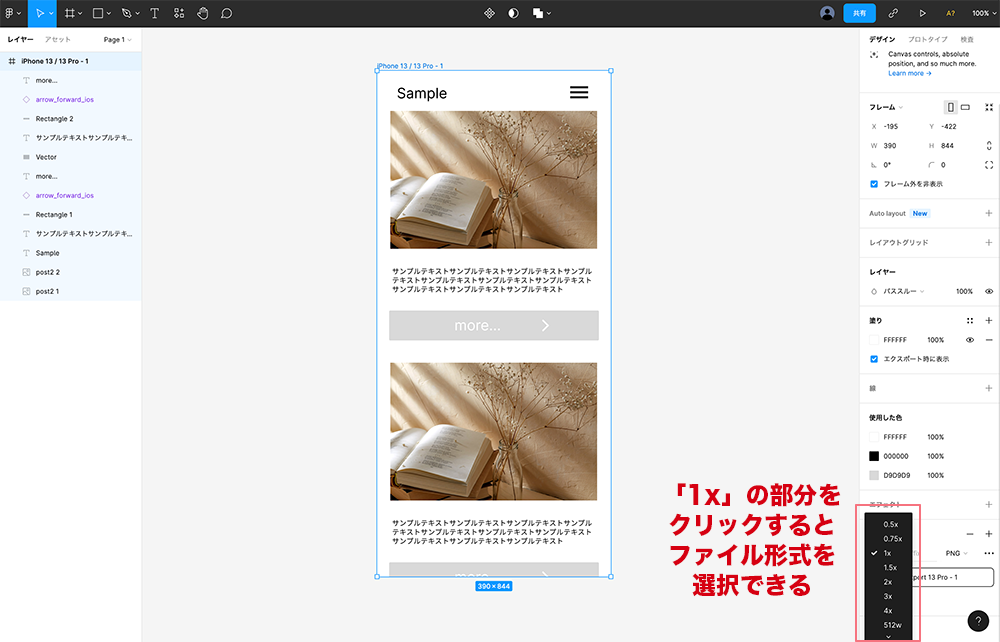The width and height of the screenshot is (1000, 642).
Task: Switch to the プロトタイプ tab
Action: click(927, 39)
